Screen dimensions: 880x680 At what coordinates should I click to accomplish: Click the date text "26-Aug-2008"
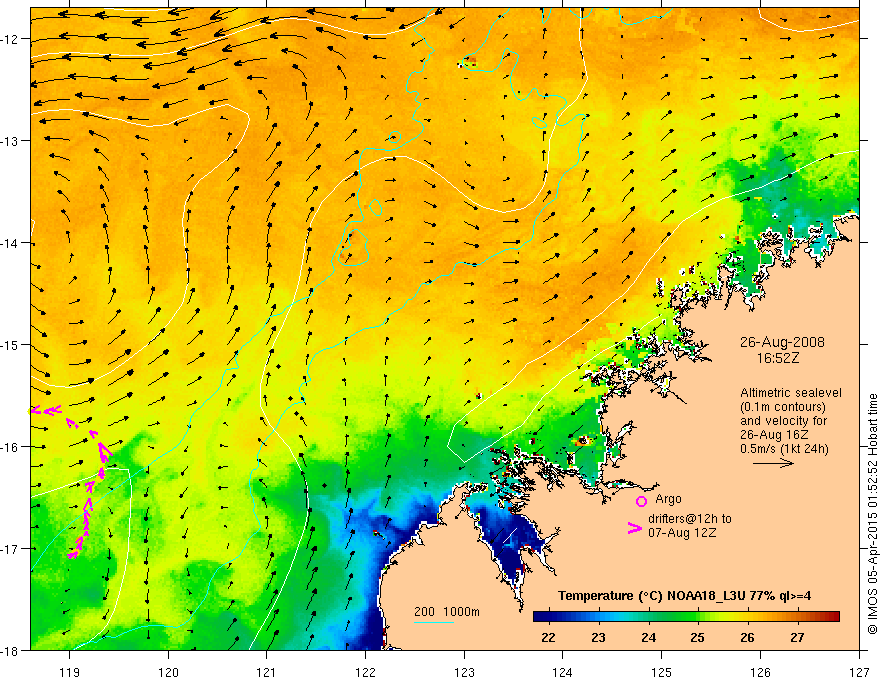point(782,342)
